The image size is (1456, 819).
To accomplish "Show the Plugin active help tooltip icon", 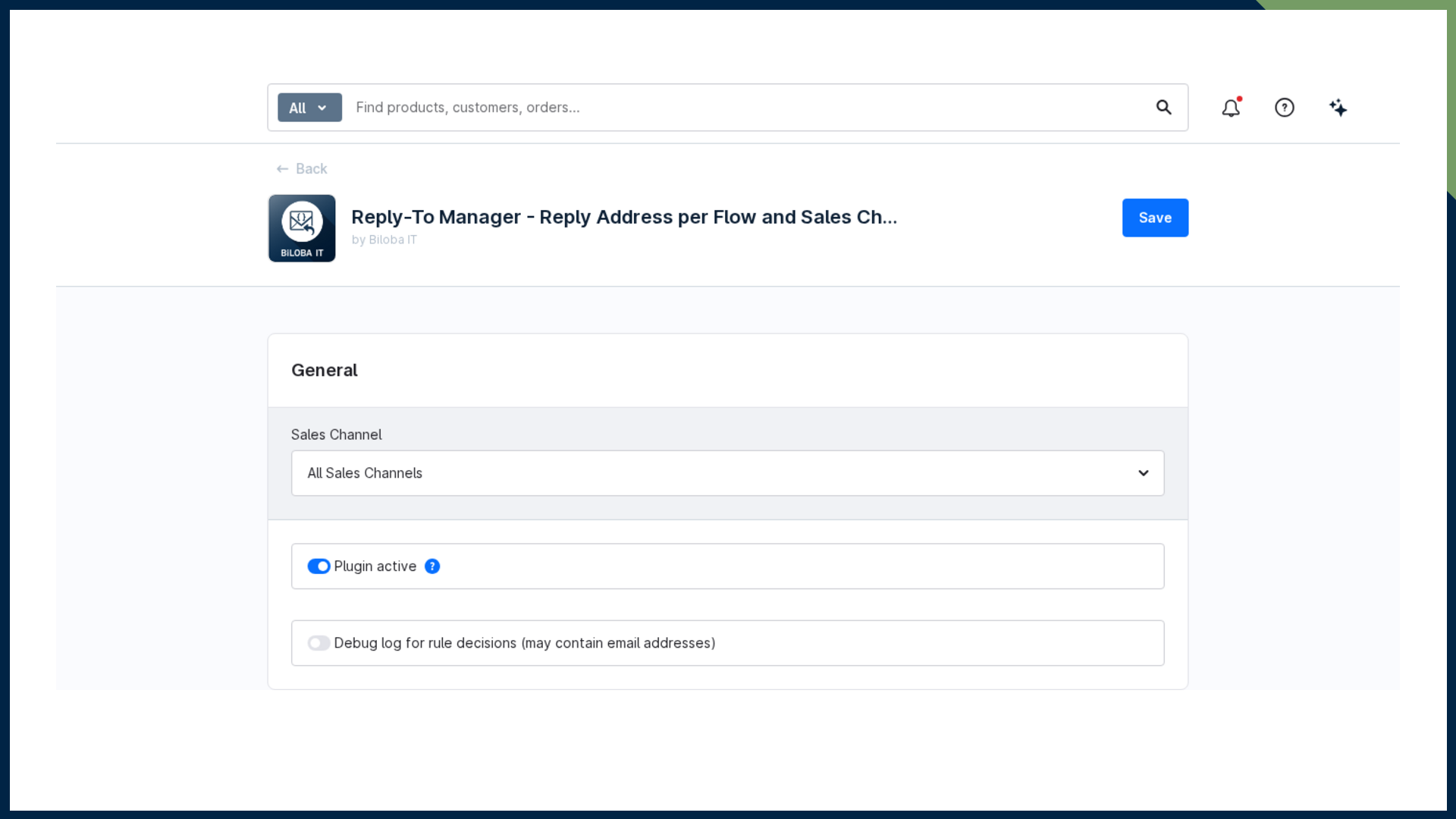I will (x=432, y=566).
